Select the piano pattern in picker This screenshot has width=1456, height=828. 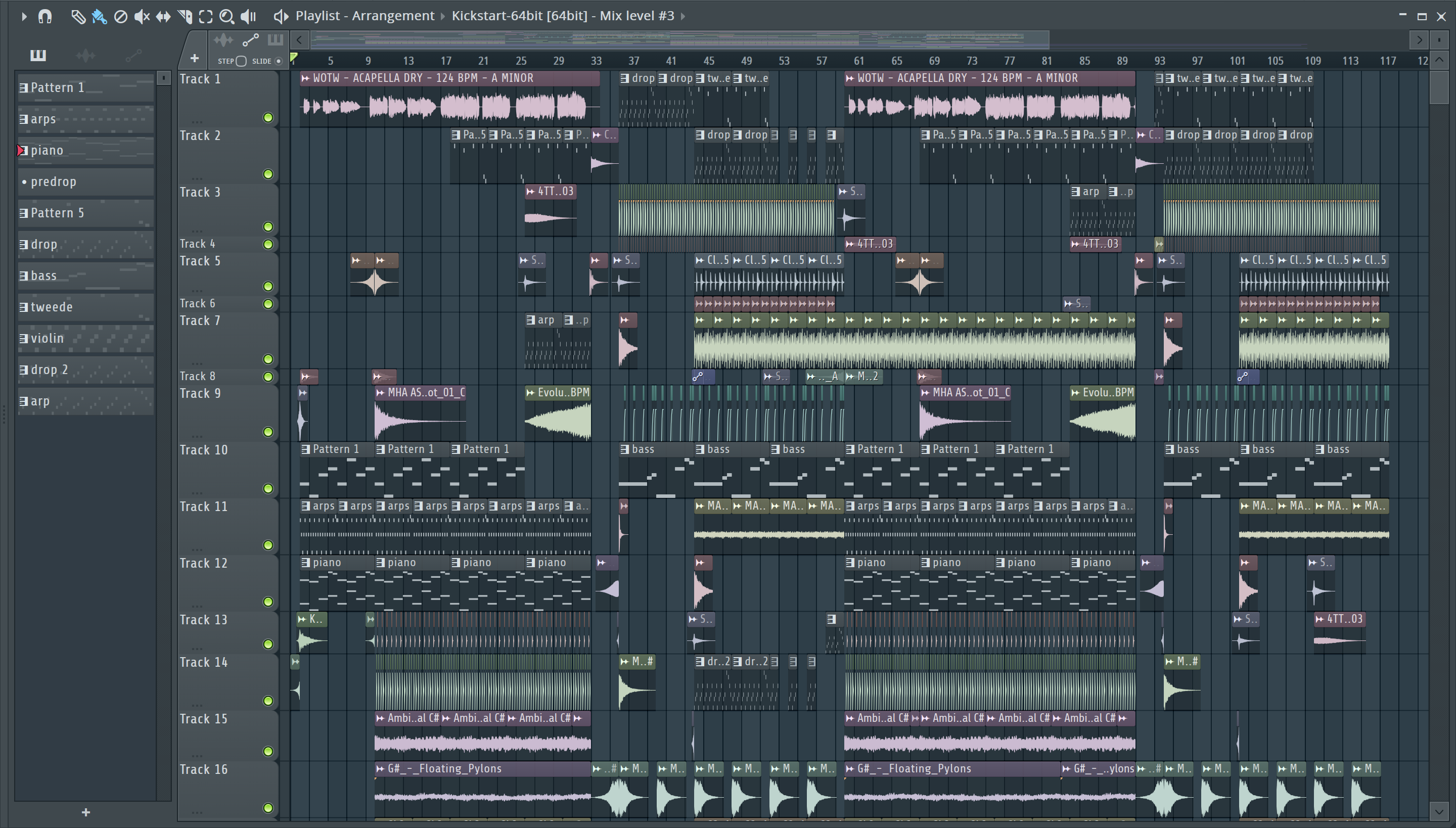click(86, 150)
